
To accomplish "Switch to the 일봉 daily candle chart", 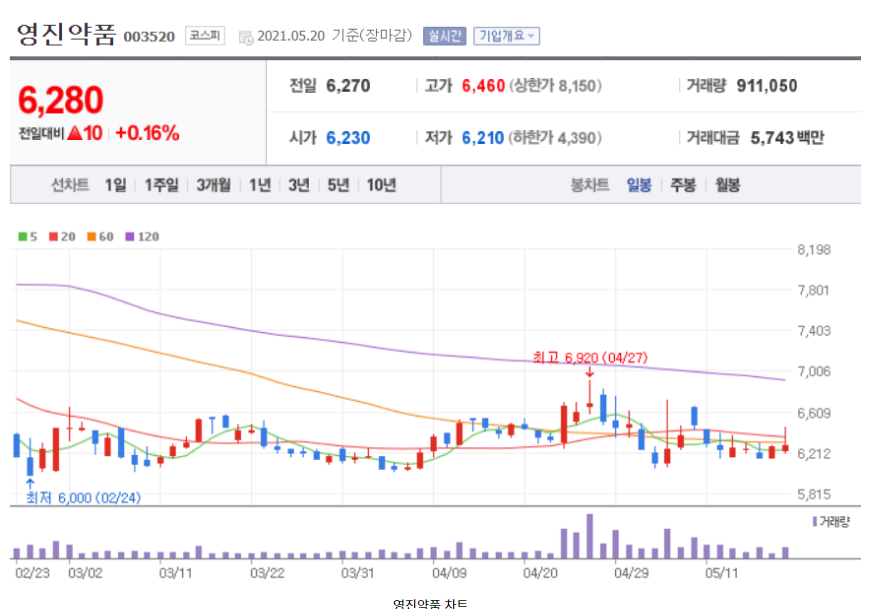I will click(639, 185).
